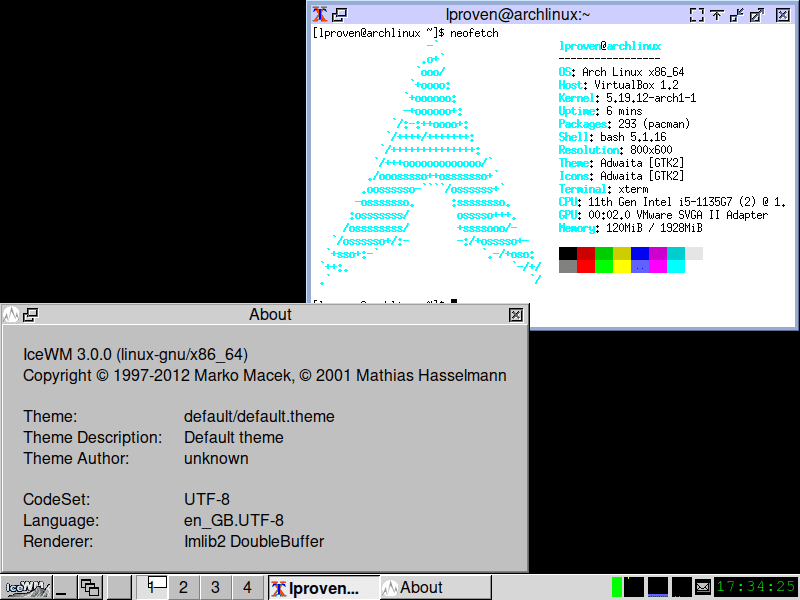Click the 'Icons: Adwaita [GTK2]' line
800x600 pixels.
click(621, 176)
